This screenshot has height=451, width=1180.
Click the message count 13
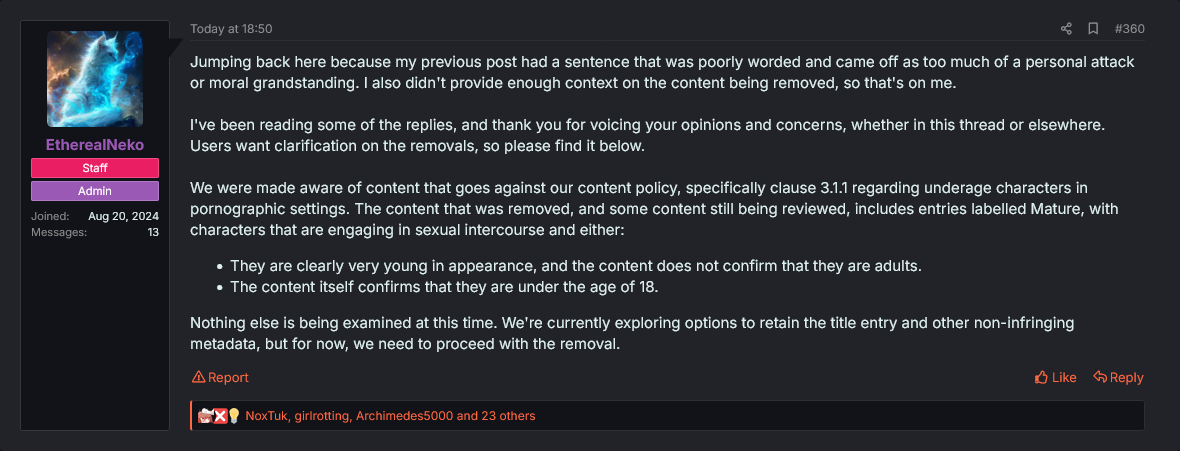(153, 232)
